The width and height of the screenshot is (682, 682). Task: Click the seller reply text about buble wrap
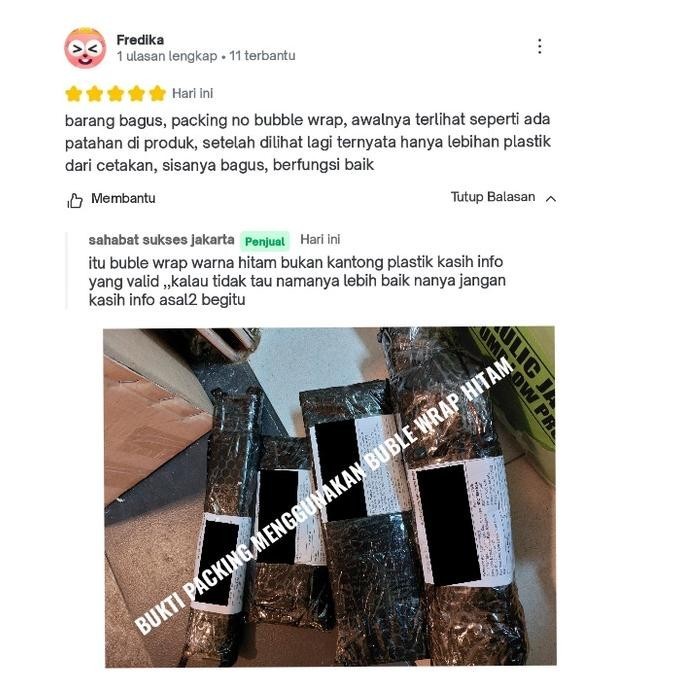point(297,281)
